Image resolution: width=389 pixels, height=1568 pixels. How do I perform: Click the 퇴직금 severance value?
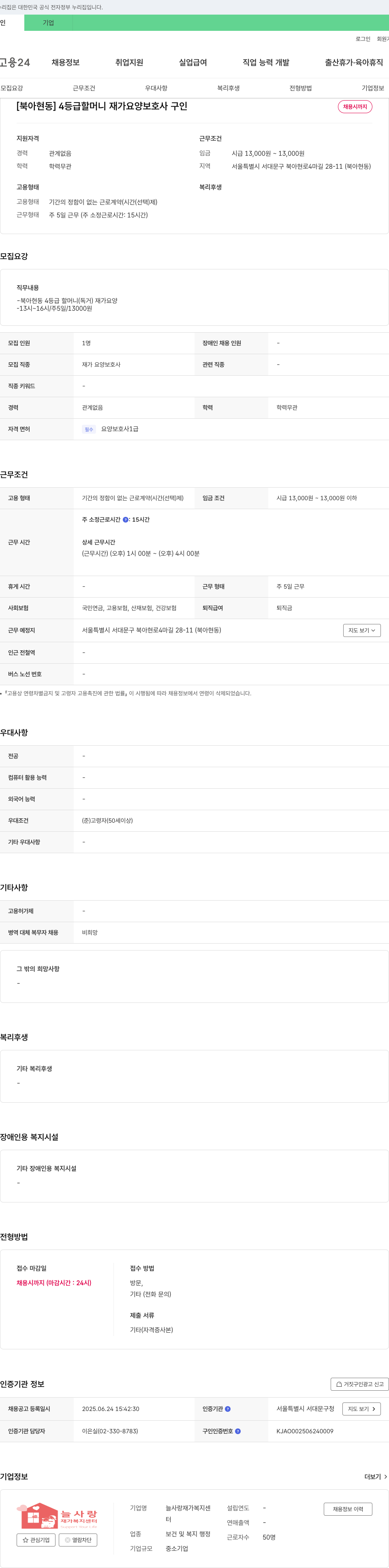tap(284, 608)
